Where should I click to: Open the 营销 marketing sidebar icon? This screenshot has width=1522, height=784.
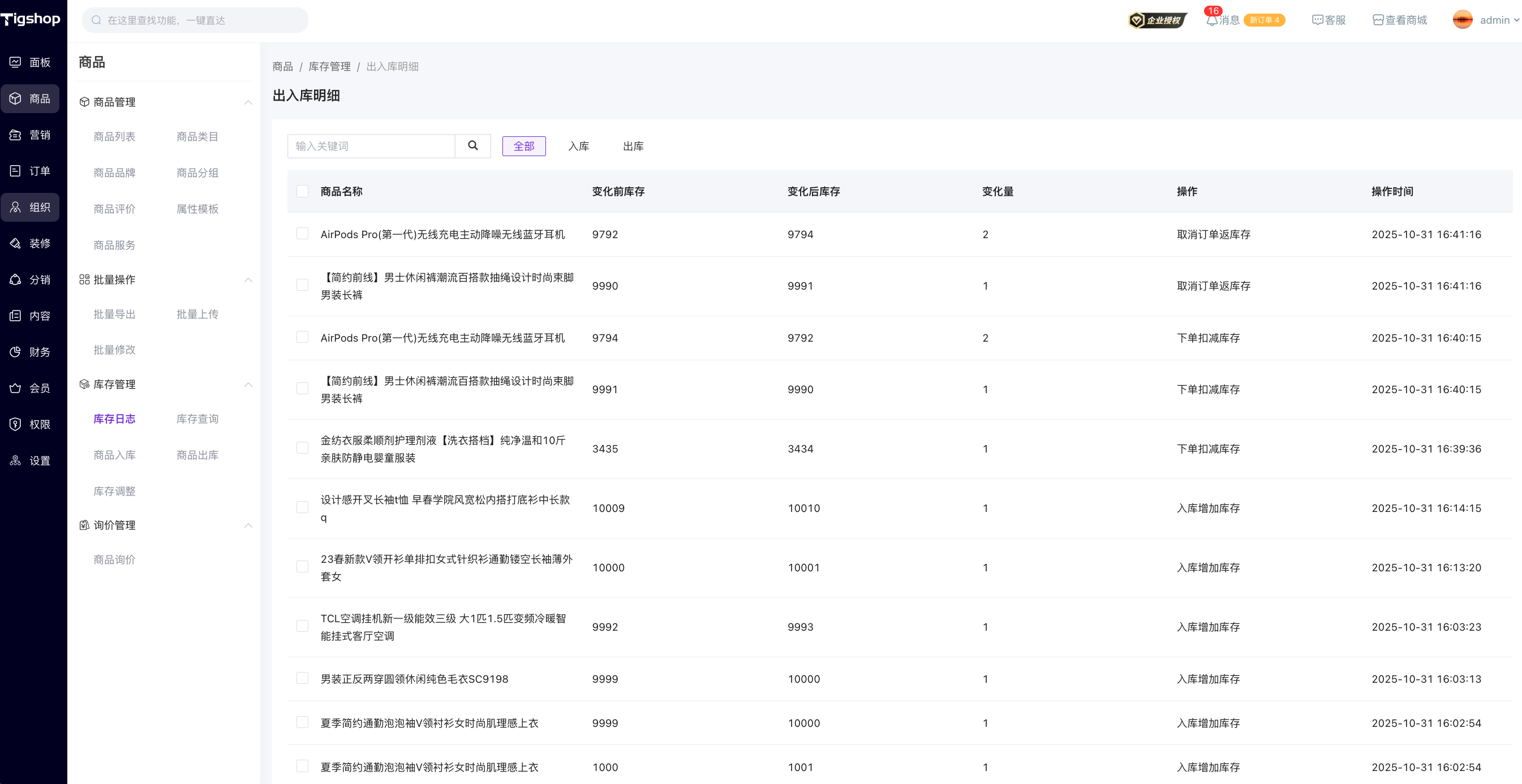point(15,135)
